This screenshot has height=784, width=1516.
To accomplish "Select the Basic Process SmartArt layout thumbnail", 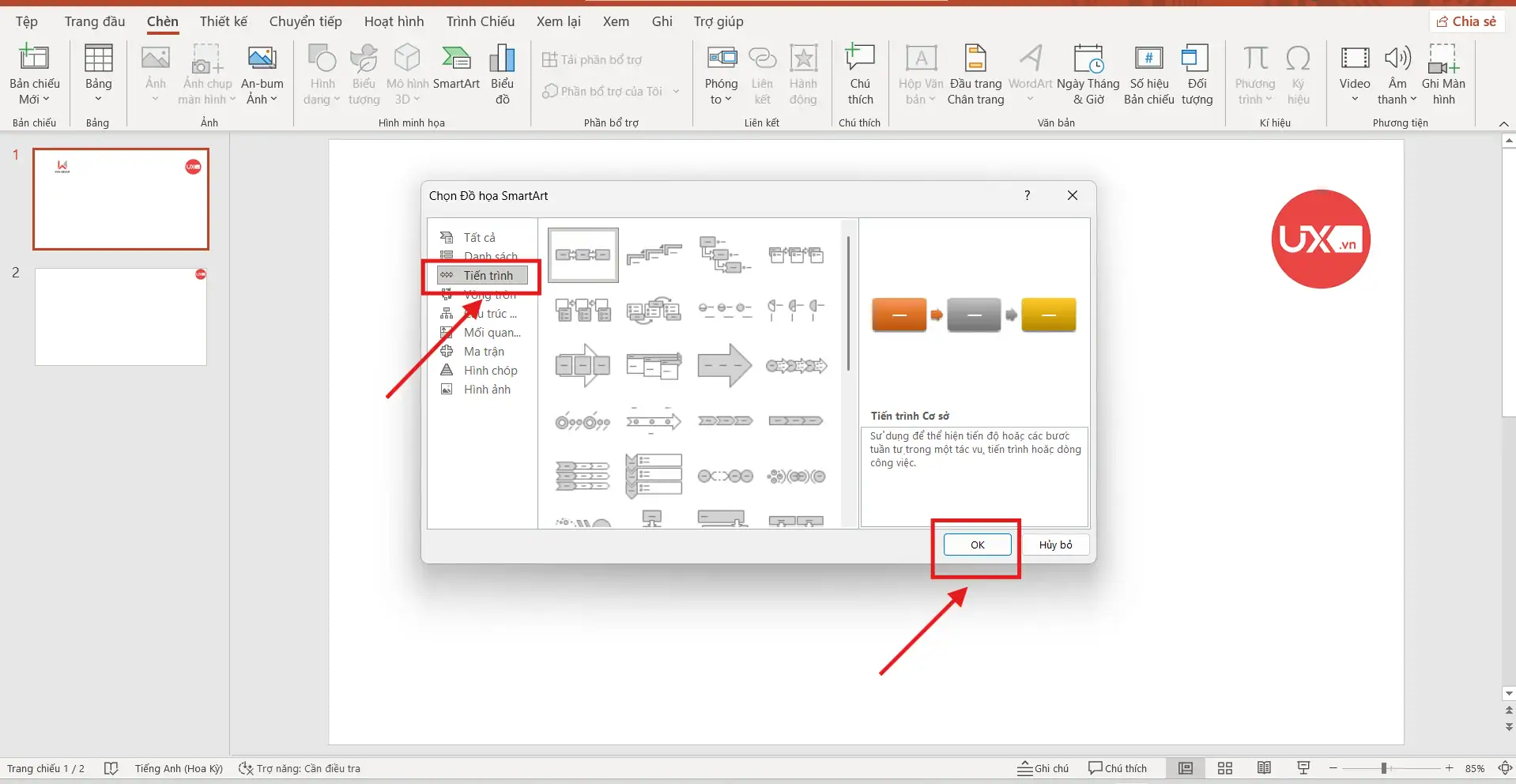I will click(583, 254).
